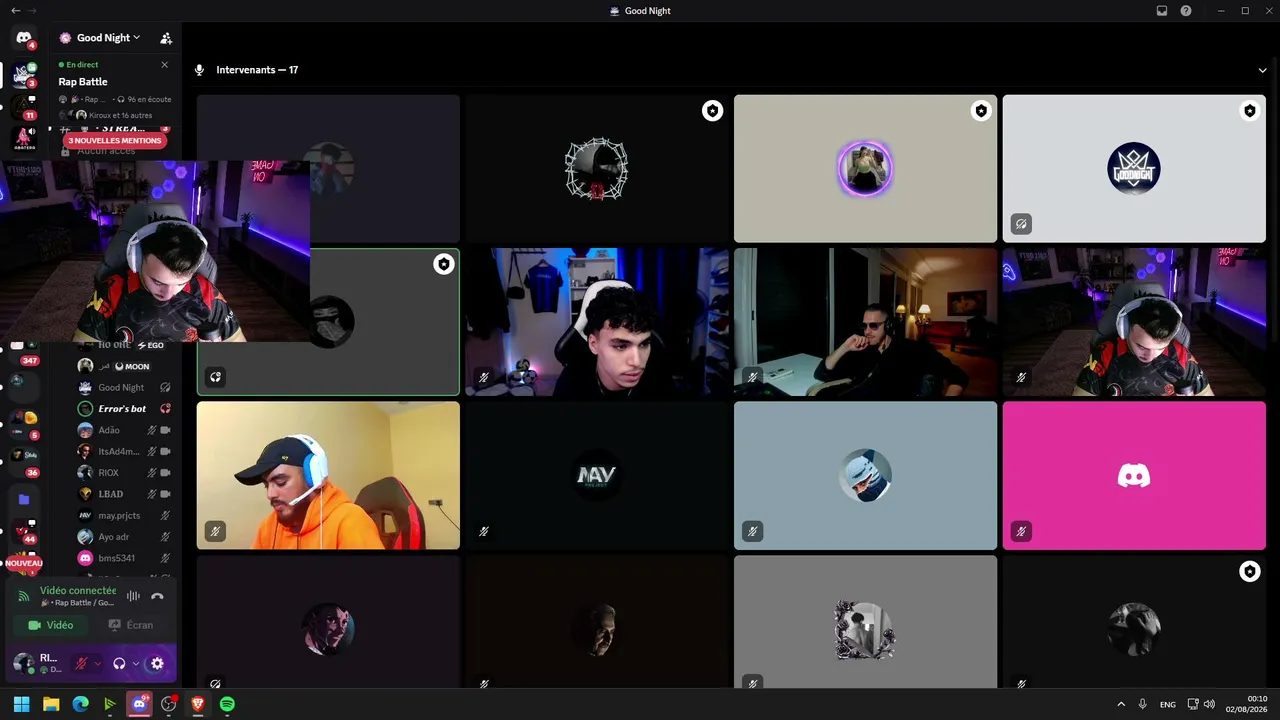This screenshot has height=720, width=1280.
Task: Click the Écran screen share button
Action: tap(131, 625)
